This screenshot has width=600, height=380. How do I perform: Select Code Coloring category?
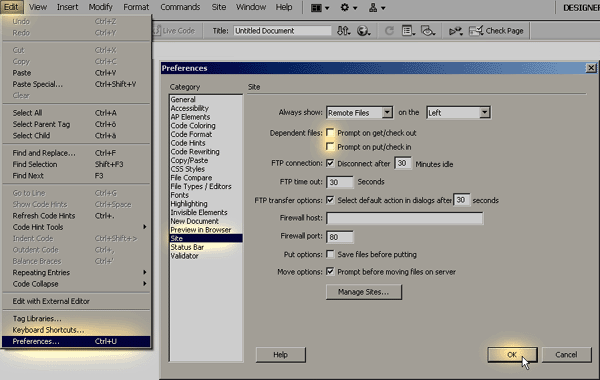coord(206,126)
